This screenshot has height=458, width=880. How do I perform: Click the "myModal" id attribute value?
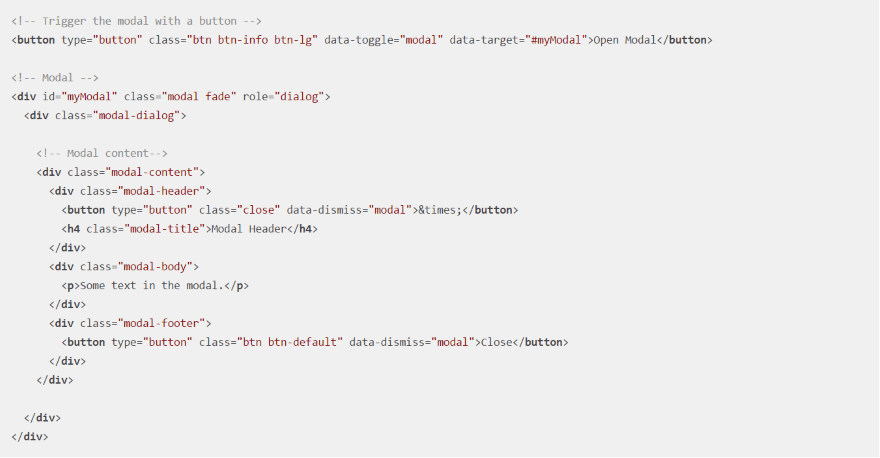pyautogui.click(x=88, y=97)
